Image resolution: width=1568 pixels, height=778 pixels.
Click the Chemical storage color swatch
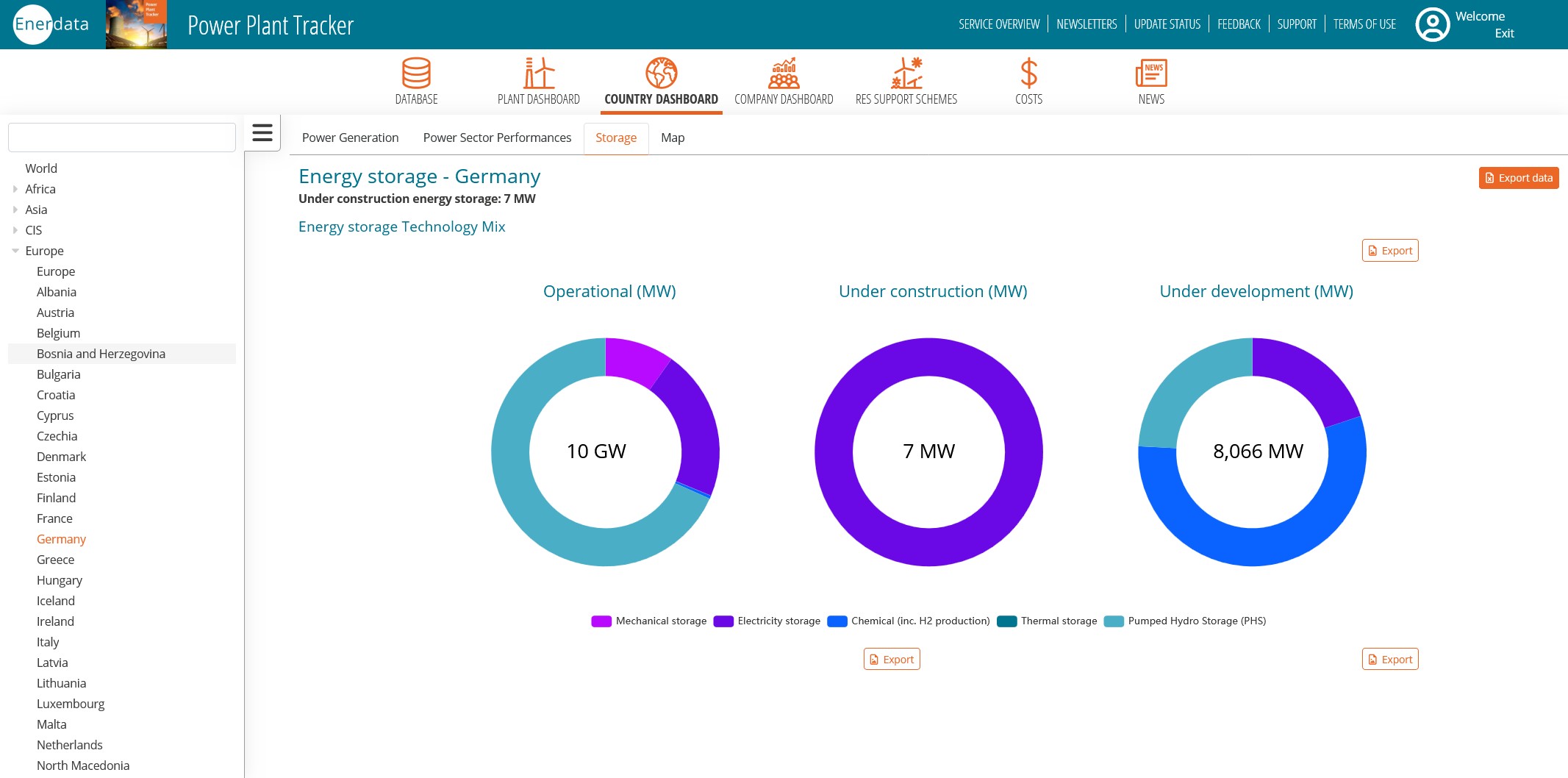pos(837,621)
